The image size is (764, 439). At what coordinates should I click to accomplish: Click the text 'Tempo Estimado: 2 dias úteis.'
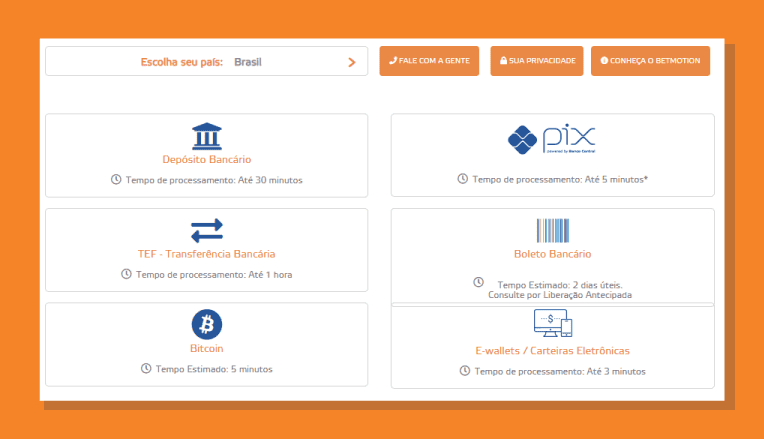coord(560,285)
